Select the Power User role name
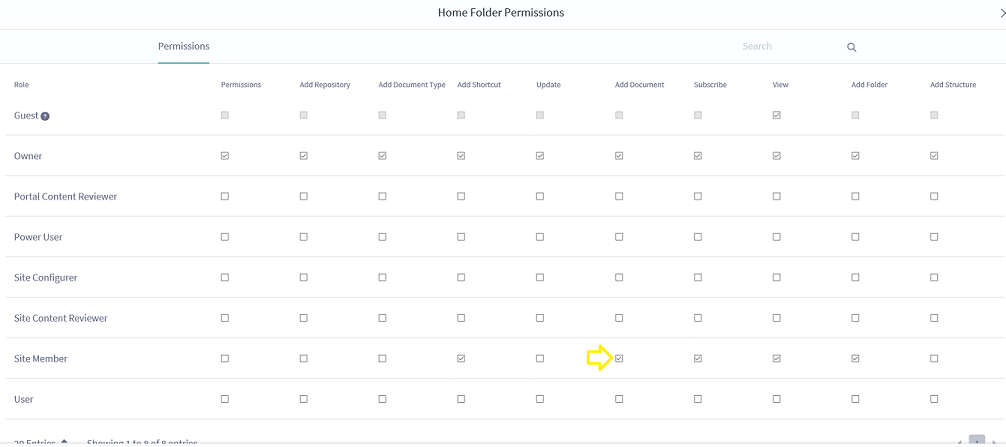The image size is (1006, 447). click(38, 237)
